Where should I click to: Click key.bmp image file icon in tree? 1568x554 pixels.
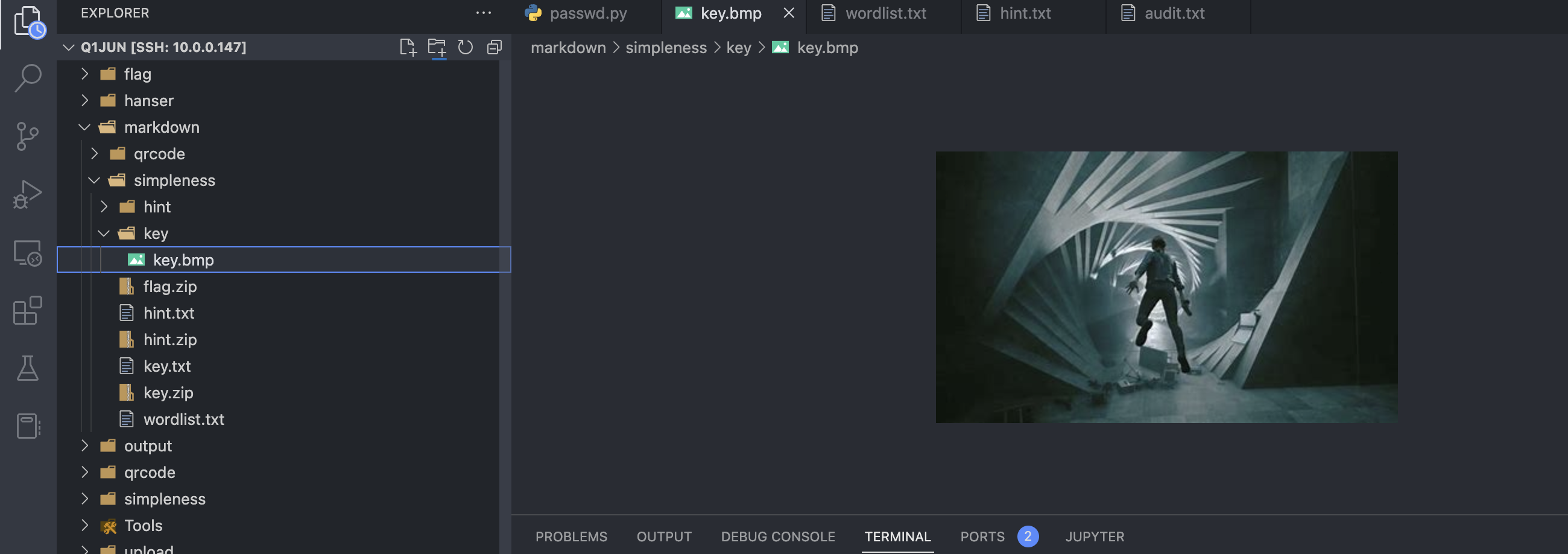coord(136,260)
